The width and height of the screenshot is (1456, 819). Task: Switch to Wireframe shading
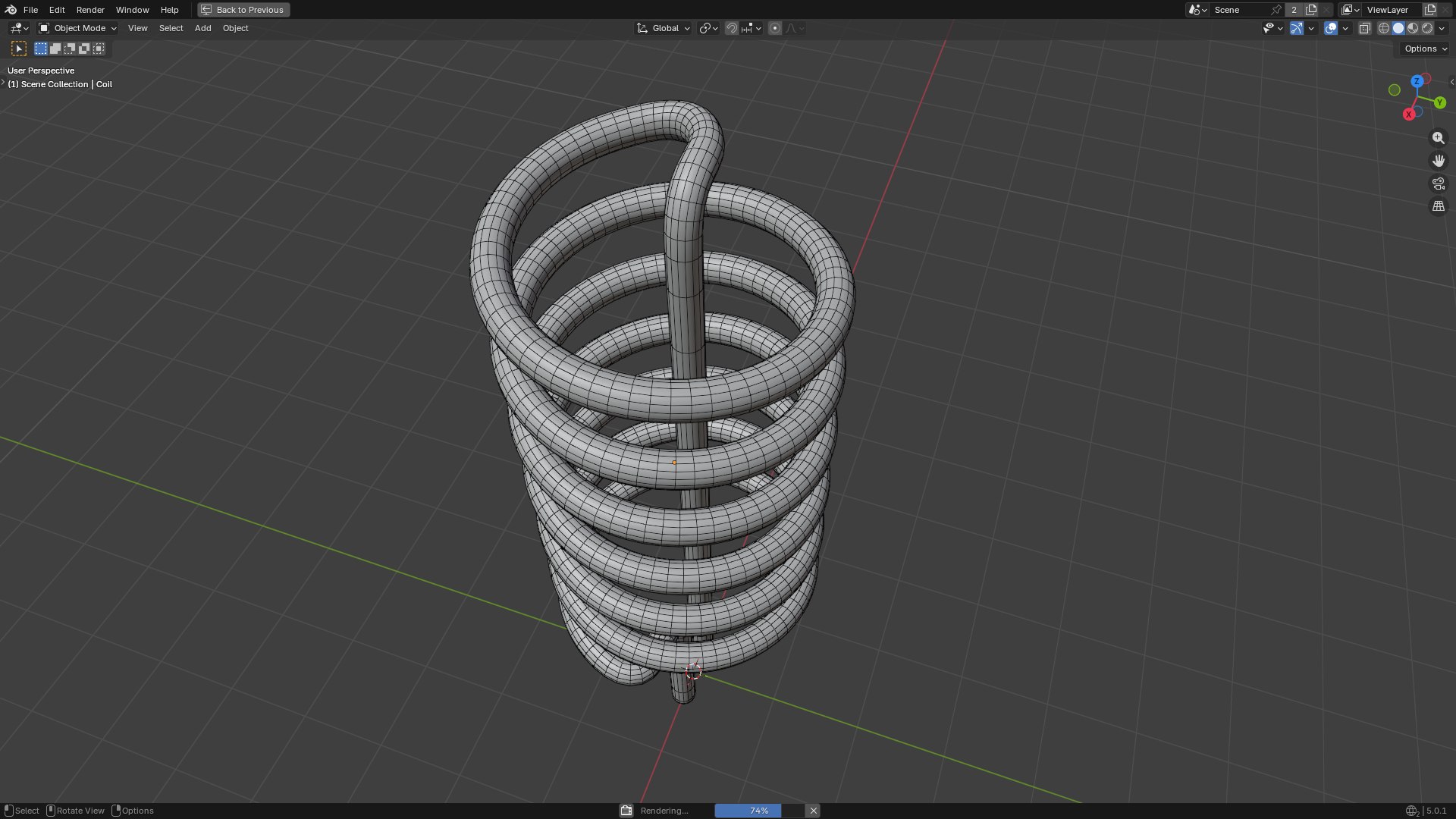click(x=1384, y=28)
